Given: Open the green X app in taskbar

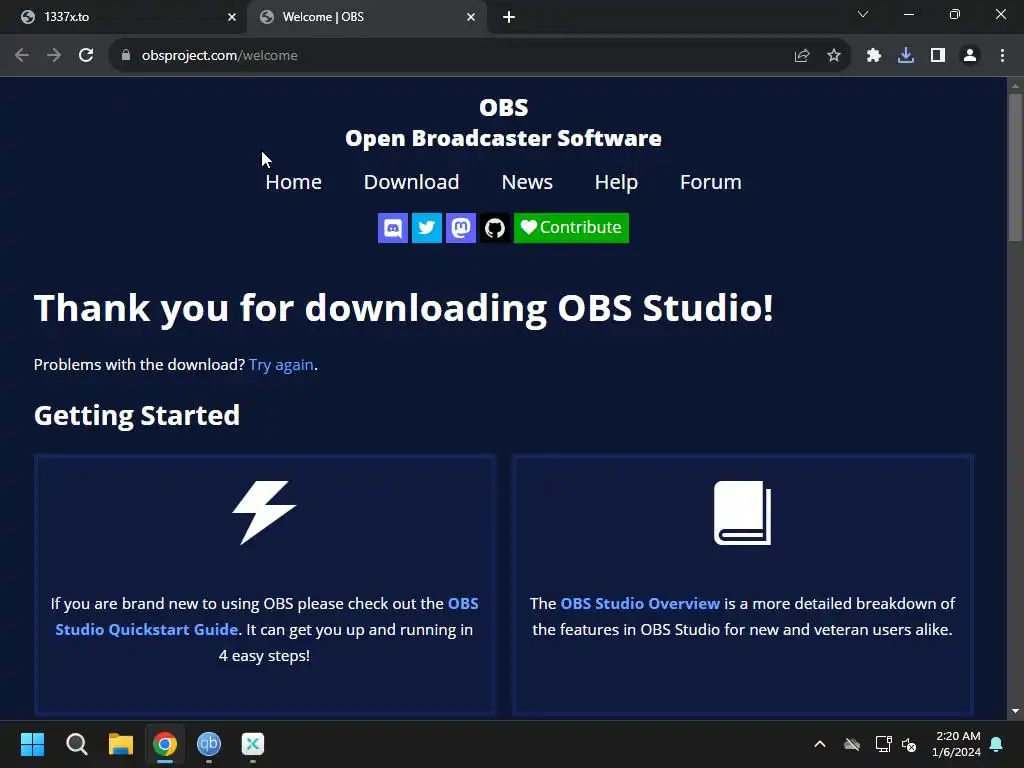Looking at the screenshot, I should (253, 744).
